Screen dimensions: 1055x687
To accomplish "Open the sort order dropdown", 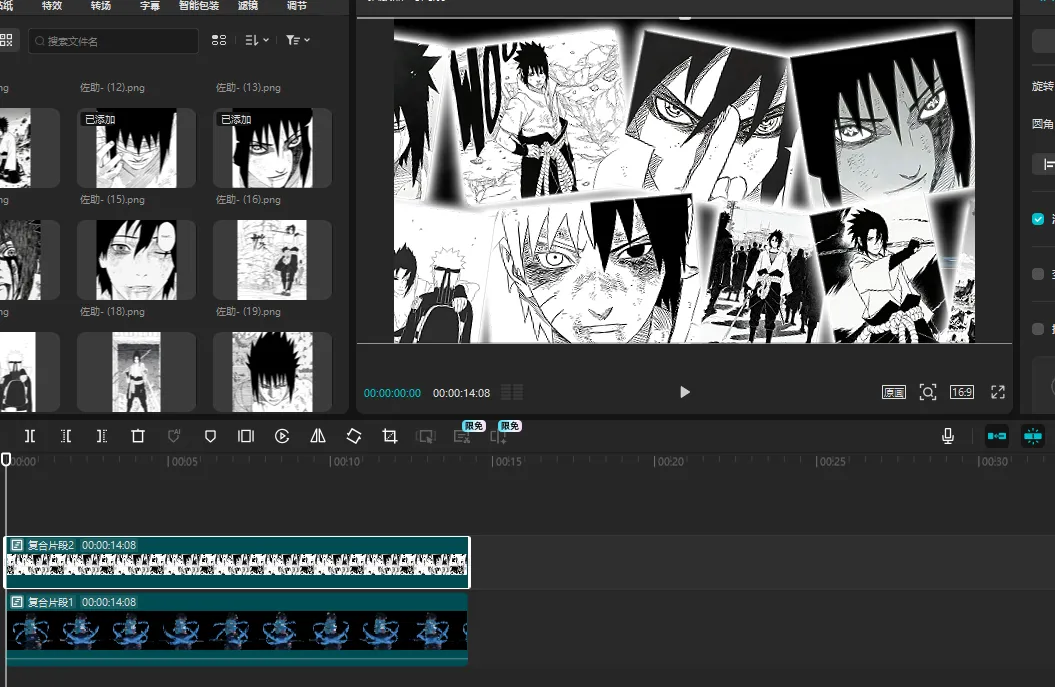I will (x=257, y=40).
